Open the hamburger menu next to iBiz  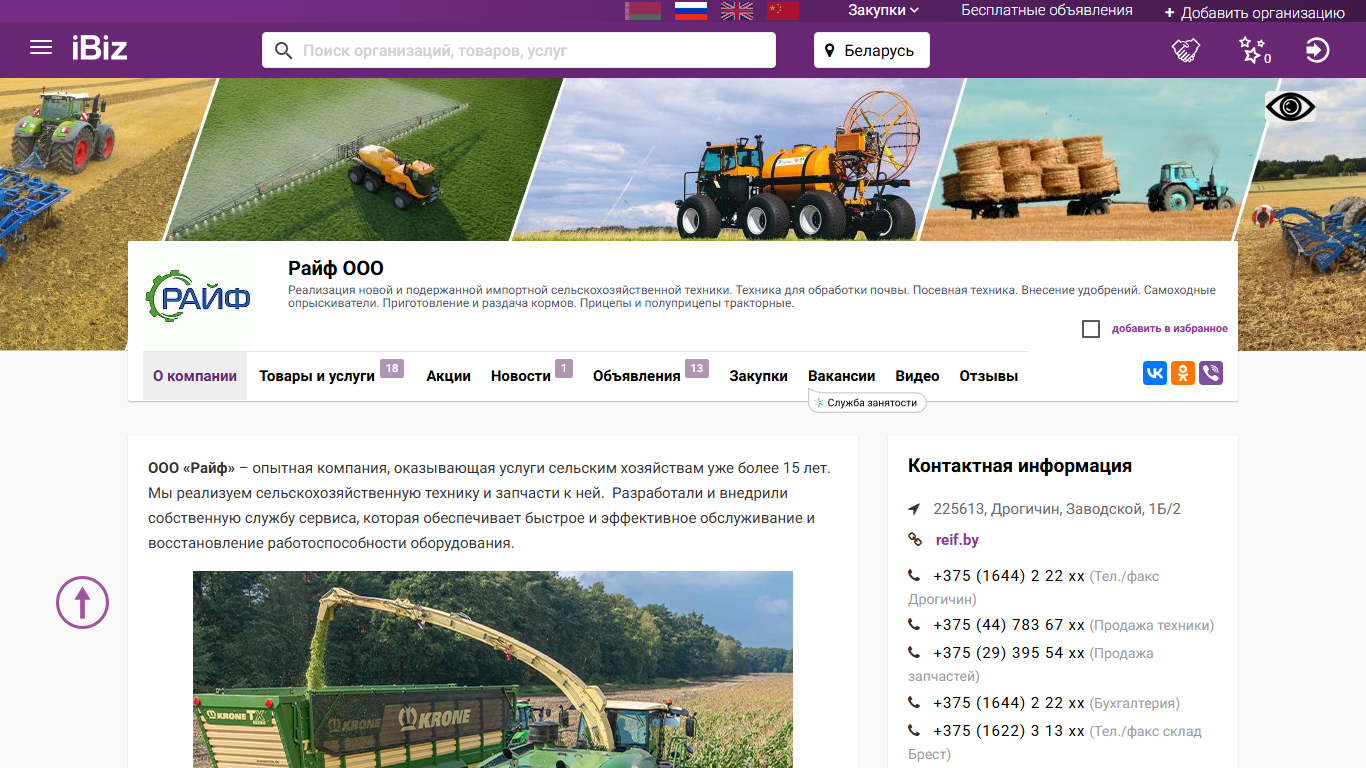coord(41,47)
